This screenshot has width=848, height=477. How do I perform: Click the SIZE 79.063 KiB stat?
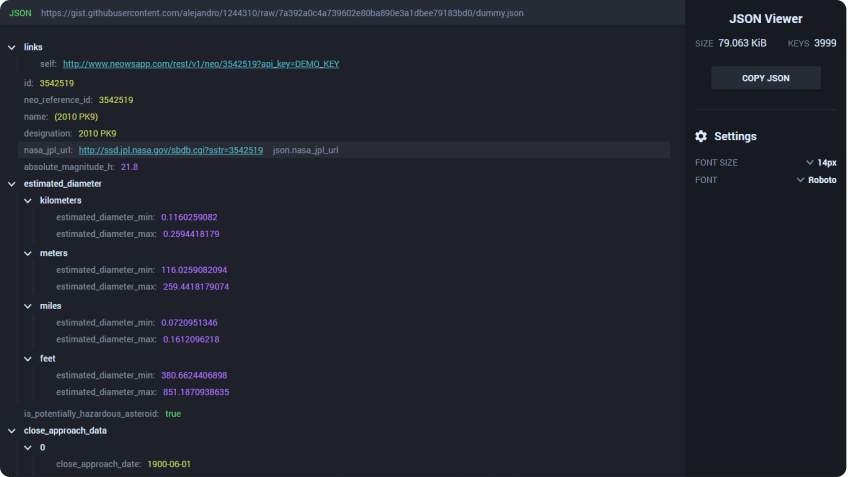point(731,43)
